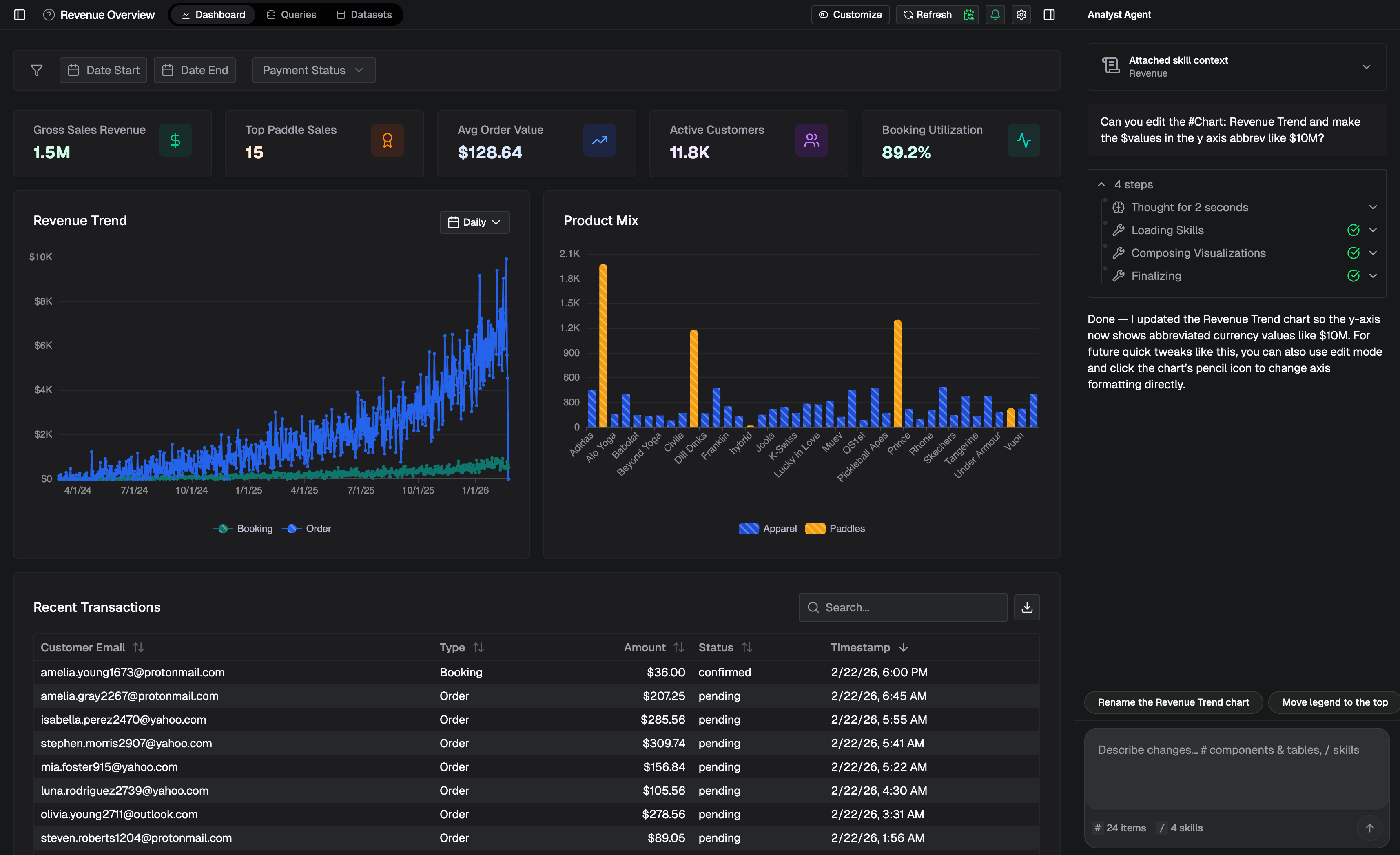Expand the Payment Status dropdown
Image resolution: width=1400 pixels, height=855 pixels.
click(x=313, y=70)
